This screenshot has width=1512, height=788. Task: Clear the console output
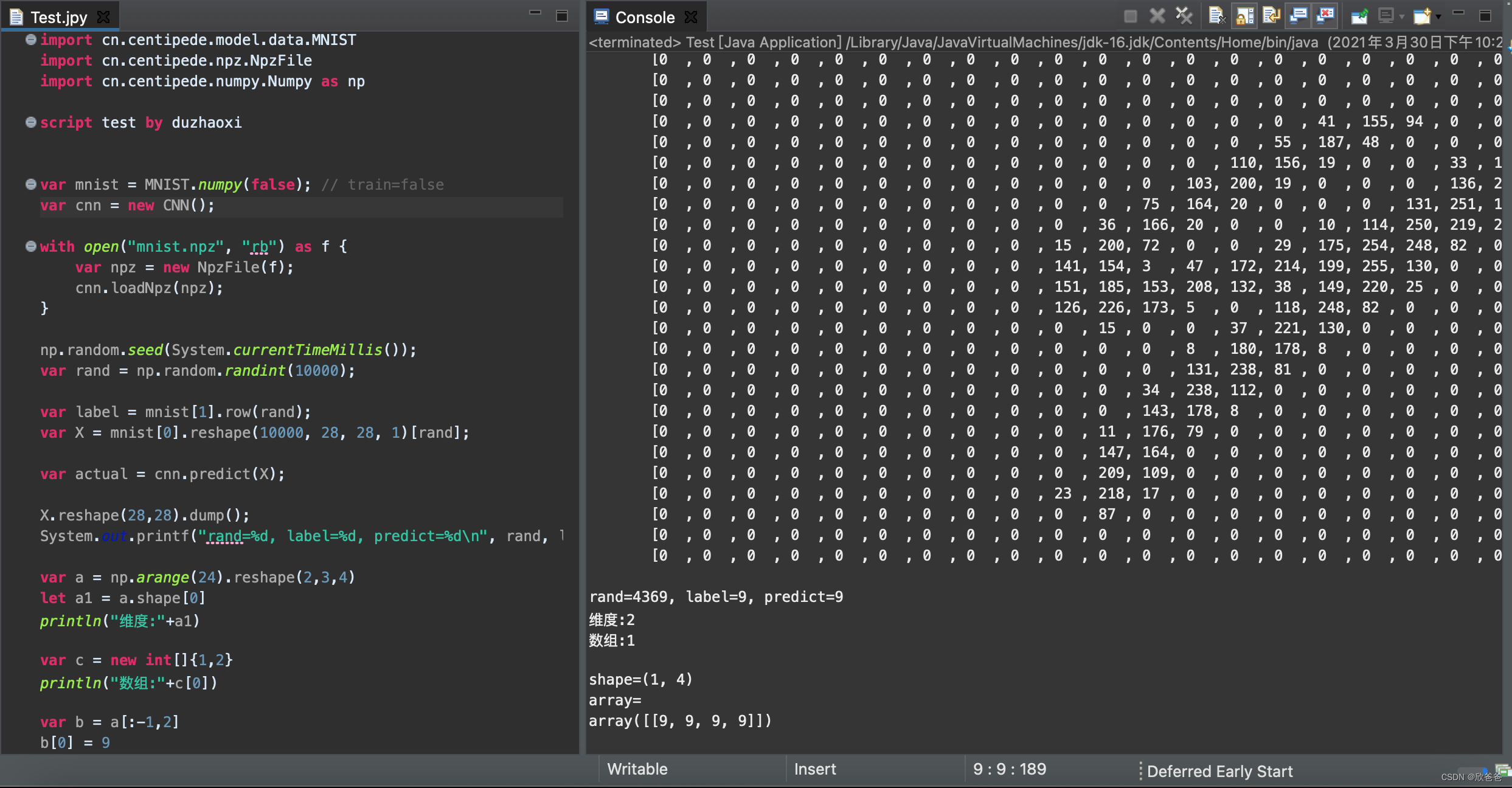[1216, 16]
